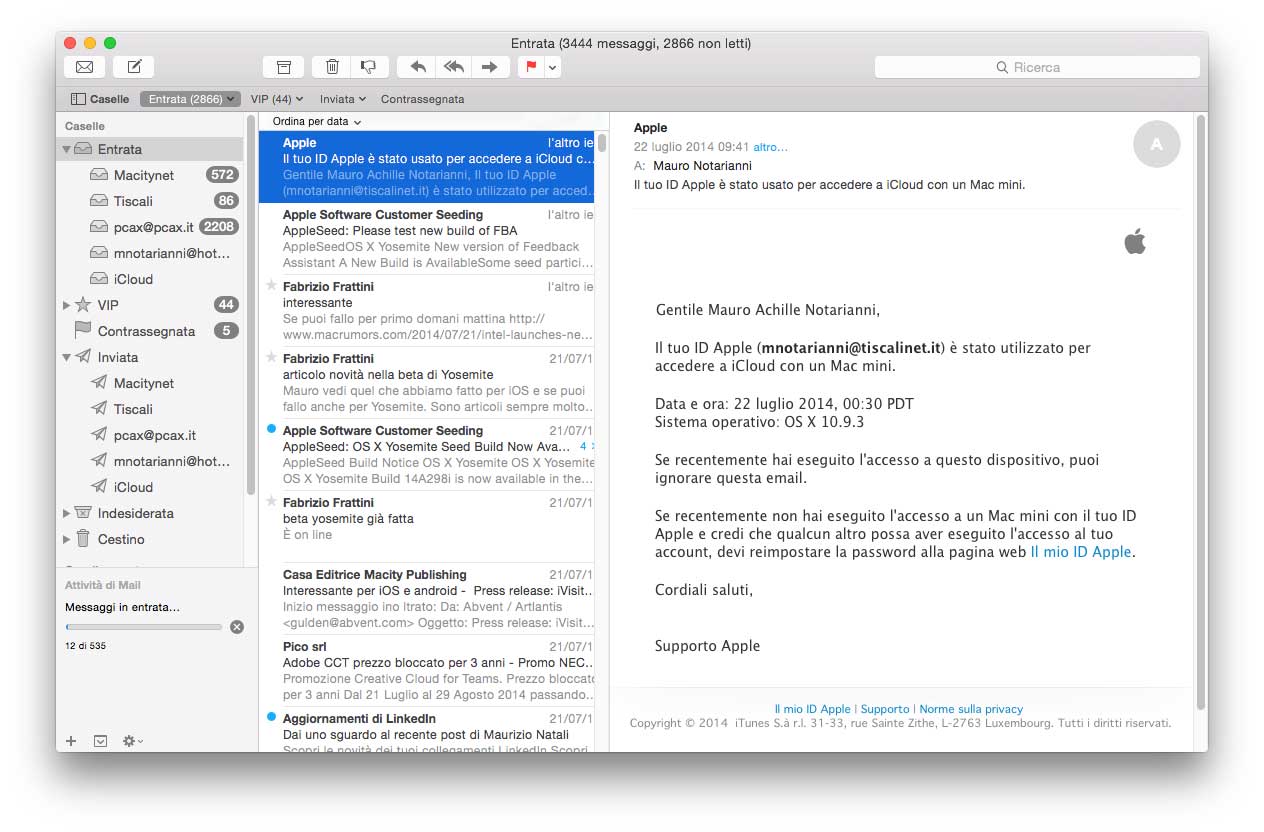Click unread dot on Aggiornamenti di LinkedIn
This screenshot has height=832, width=1264.
pos(271,717)
